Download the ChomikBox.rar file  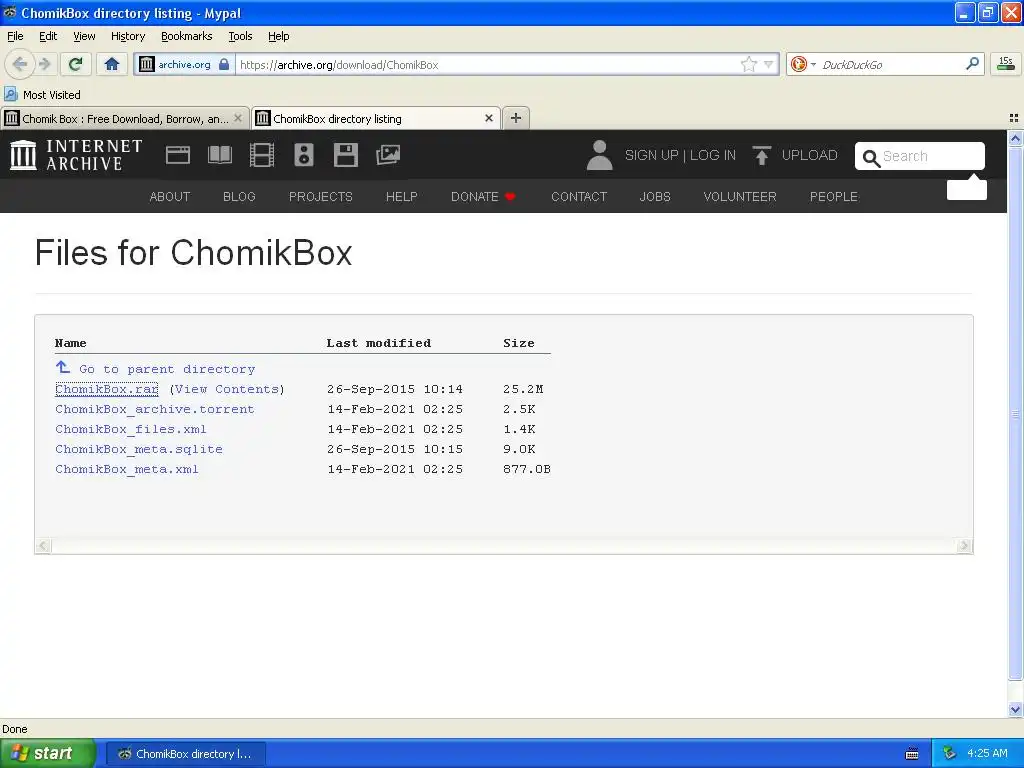coord(106,389)
